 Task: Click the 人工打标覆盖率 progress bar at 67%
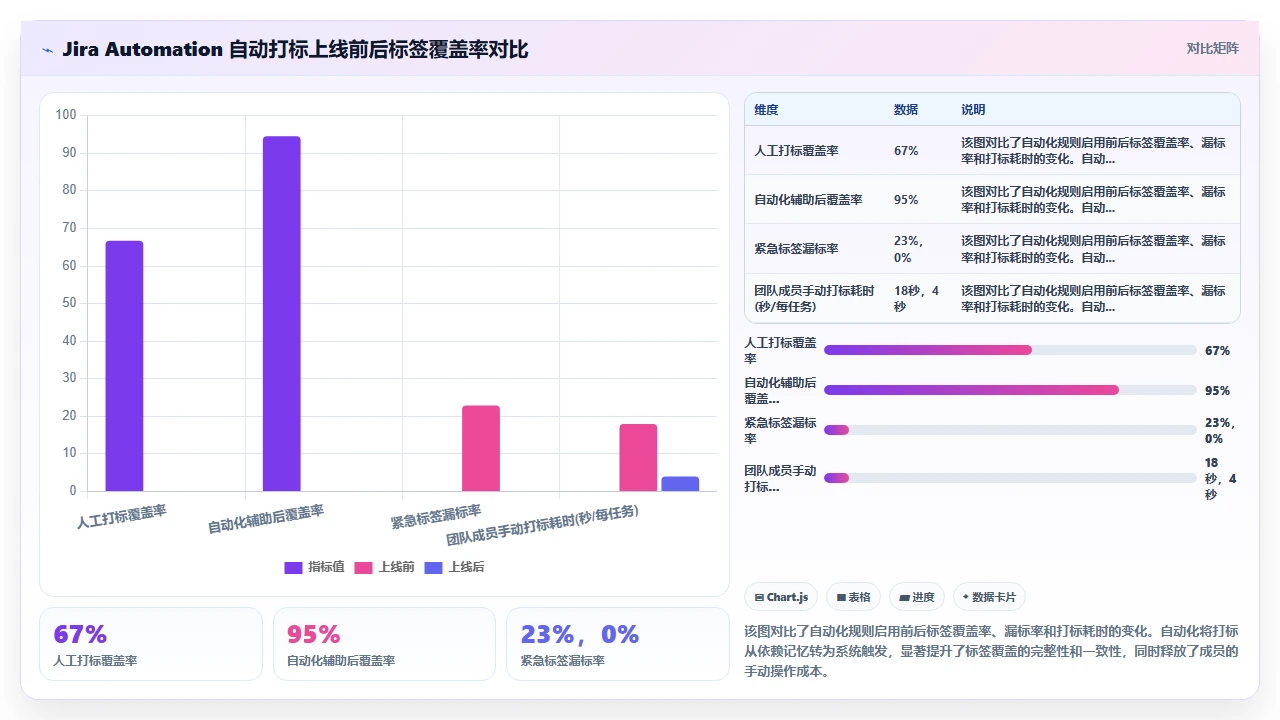click(x=1010, y=350)
